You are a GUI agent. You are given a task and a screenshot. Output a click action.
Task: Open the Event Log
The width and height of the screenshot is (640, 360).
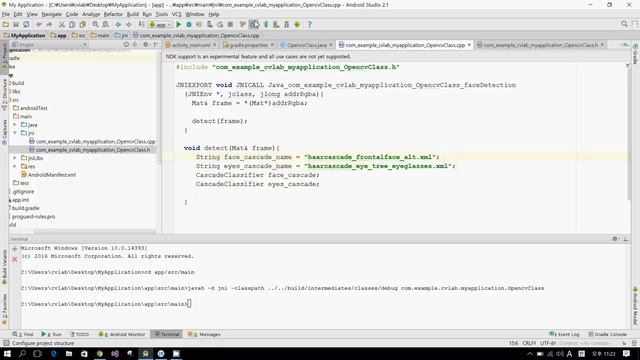[x=564, y=334]
